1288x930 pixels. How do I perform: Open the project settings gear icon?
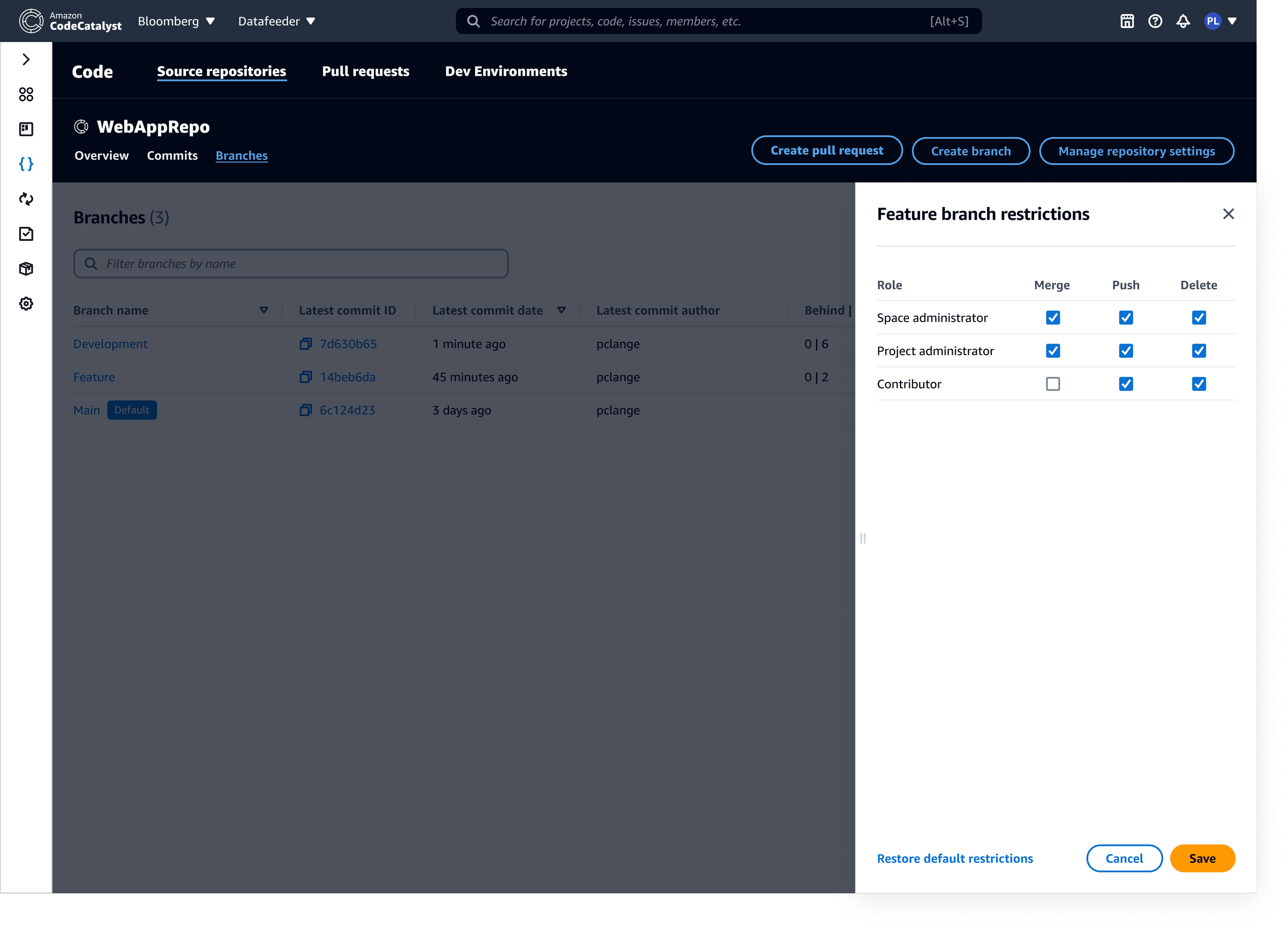[26, 304]
